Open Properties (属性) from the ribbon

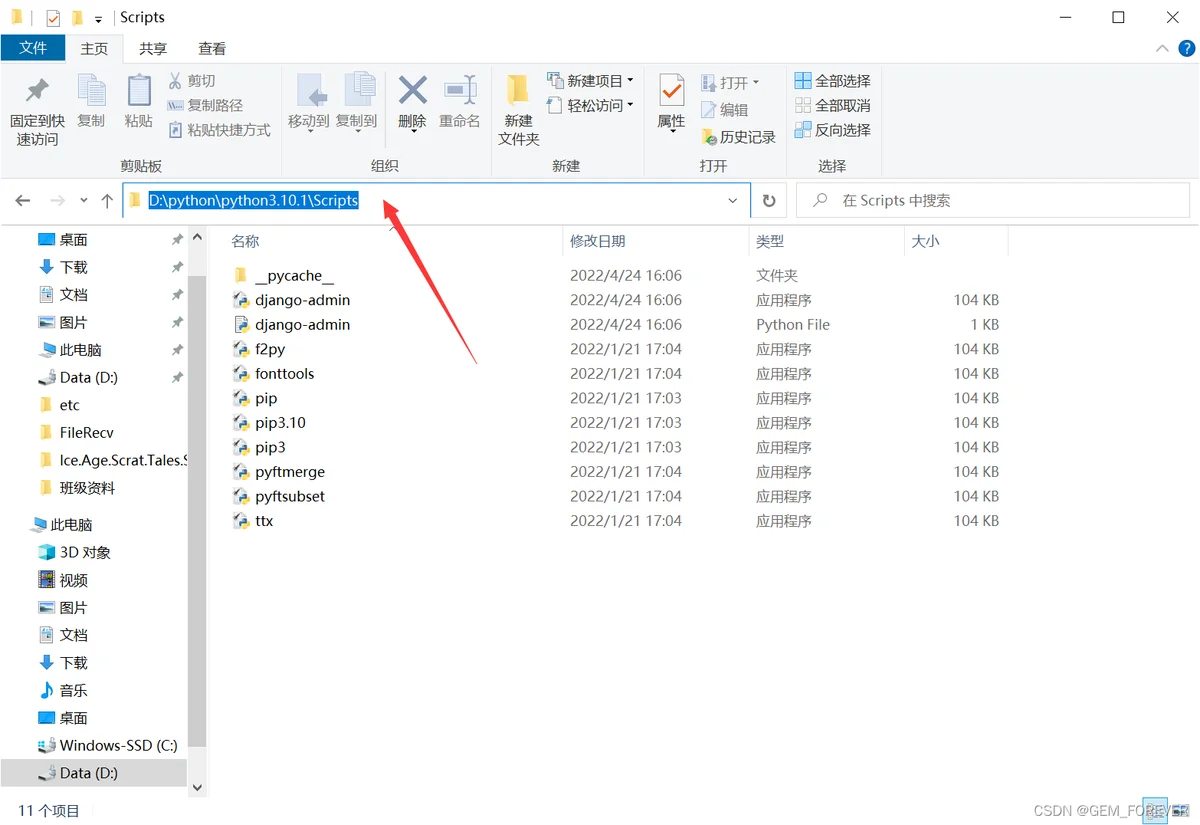(x=671, y=101)
